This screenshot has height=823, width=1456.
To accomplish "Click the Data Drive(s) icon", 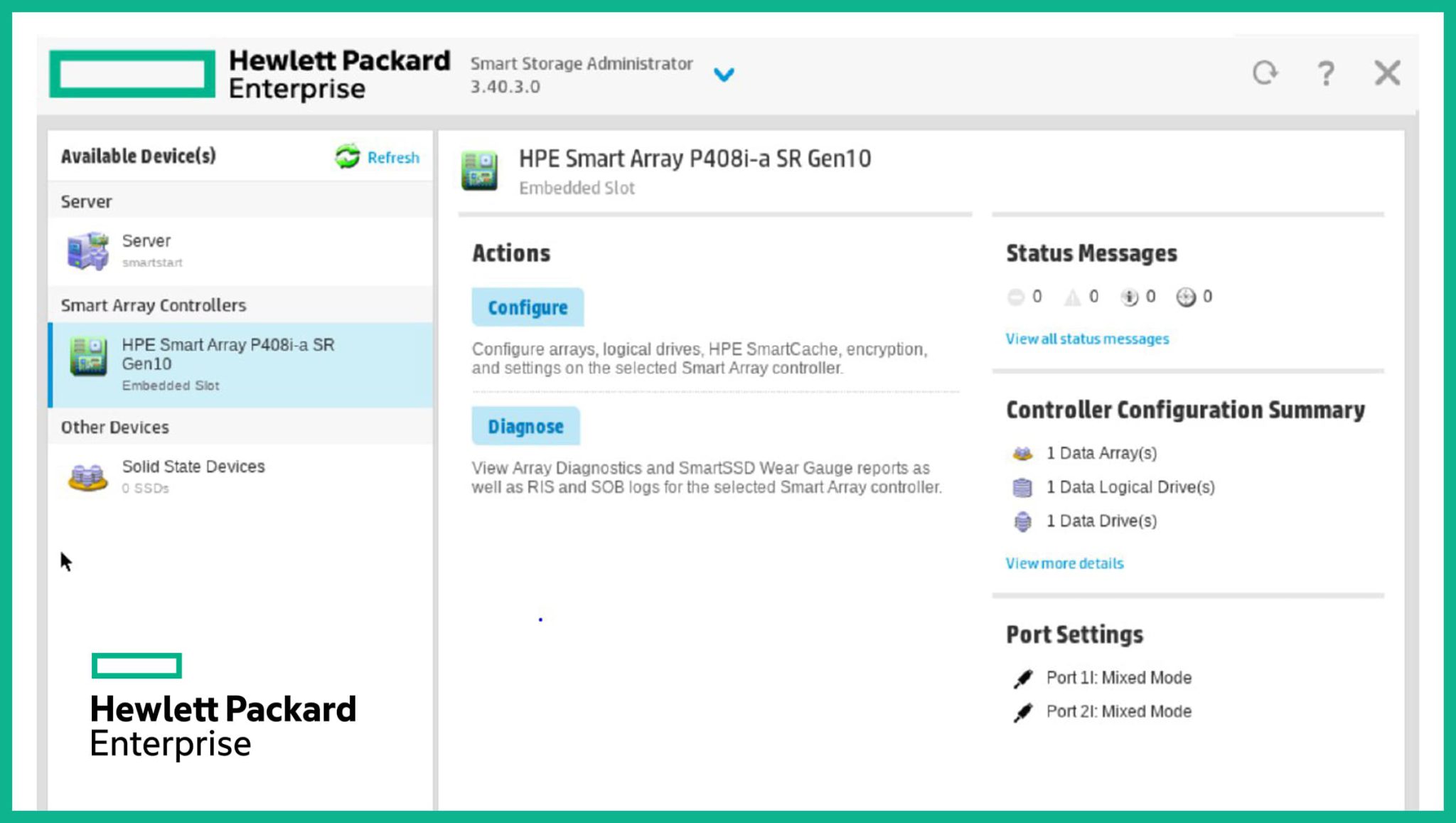I will pyautogui.click(x=1022, y=521).
